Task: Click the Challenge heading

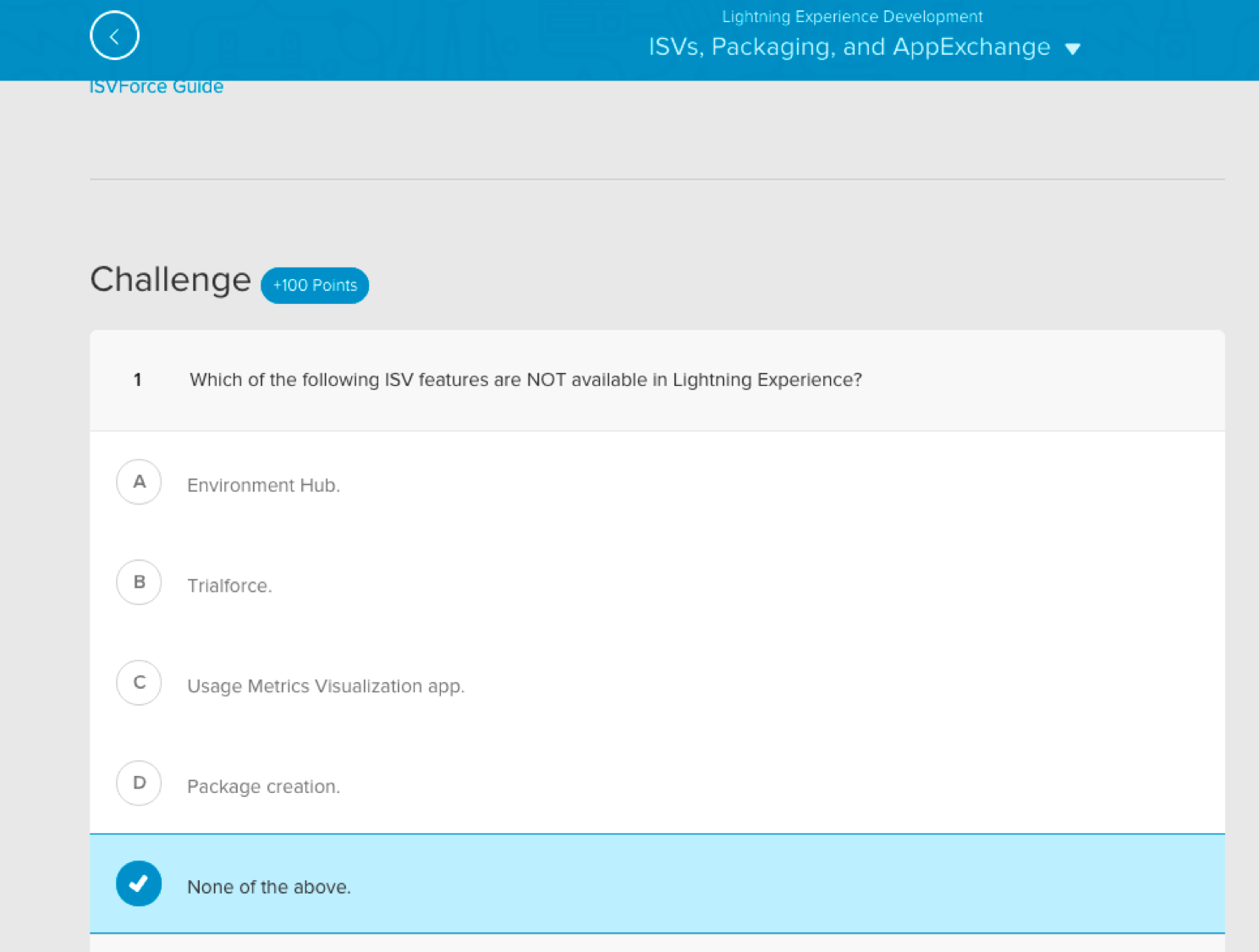Action: (170, 280)
